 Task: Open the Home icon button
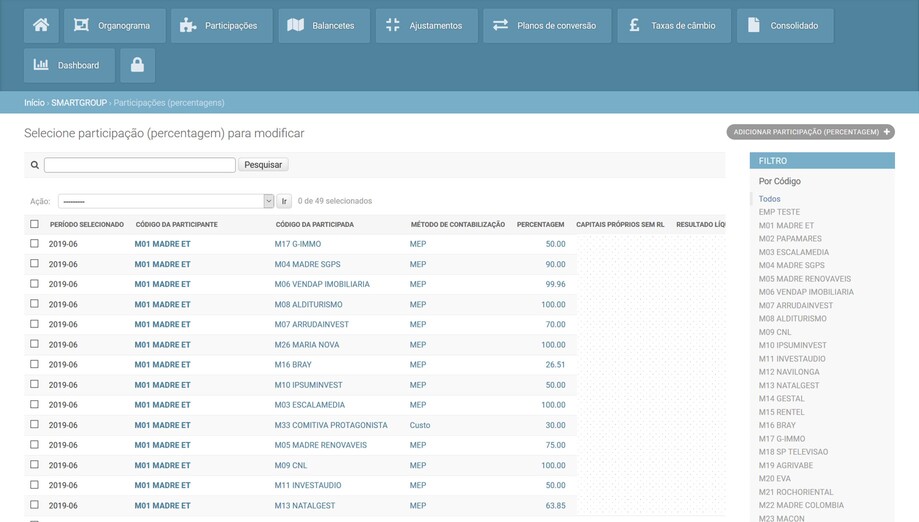(41, 25)
